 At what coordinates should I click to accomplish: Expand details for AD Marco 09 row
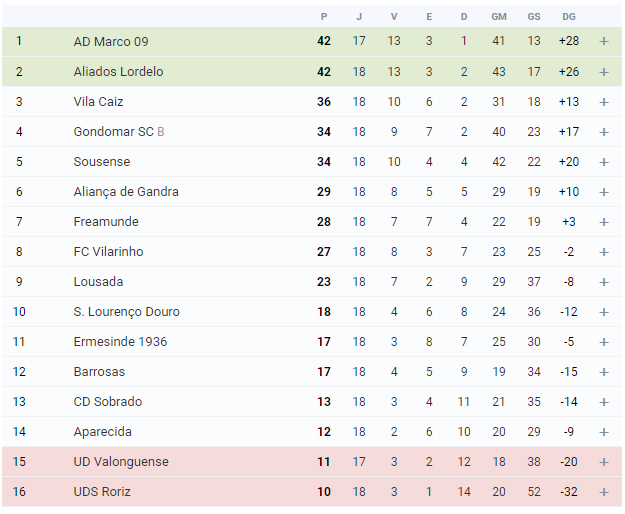tap(603, 41)
